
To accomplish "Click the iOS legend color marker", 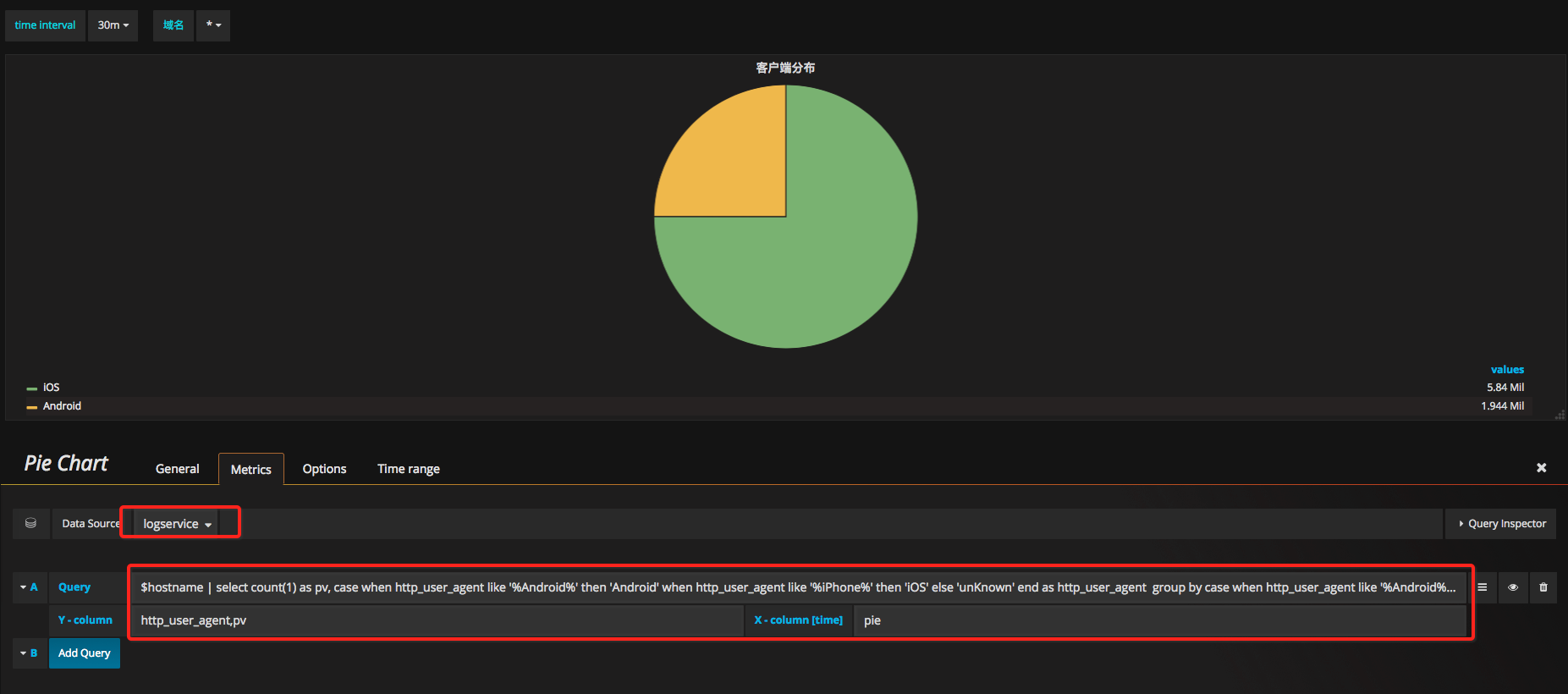I will click(x=32, y=388).
